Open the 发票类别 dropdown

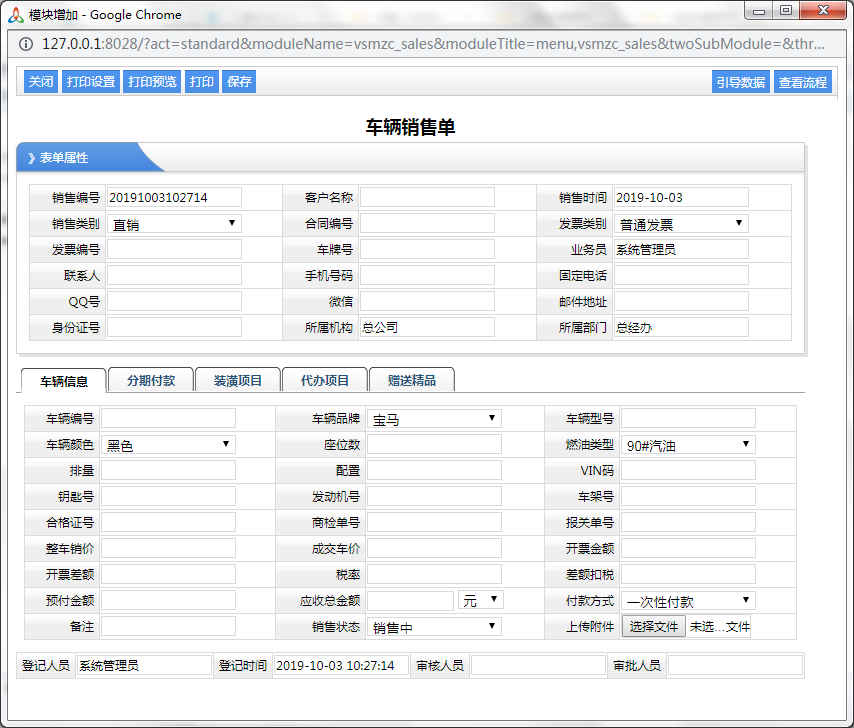tap(681, 224)
